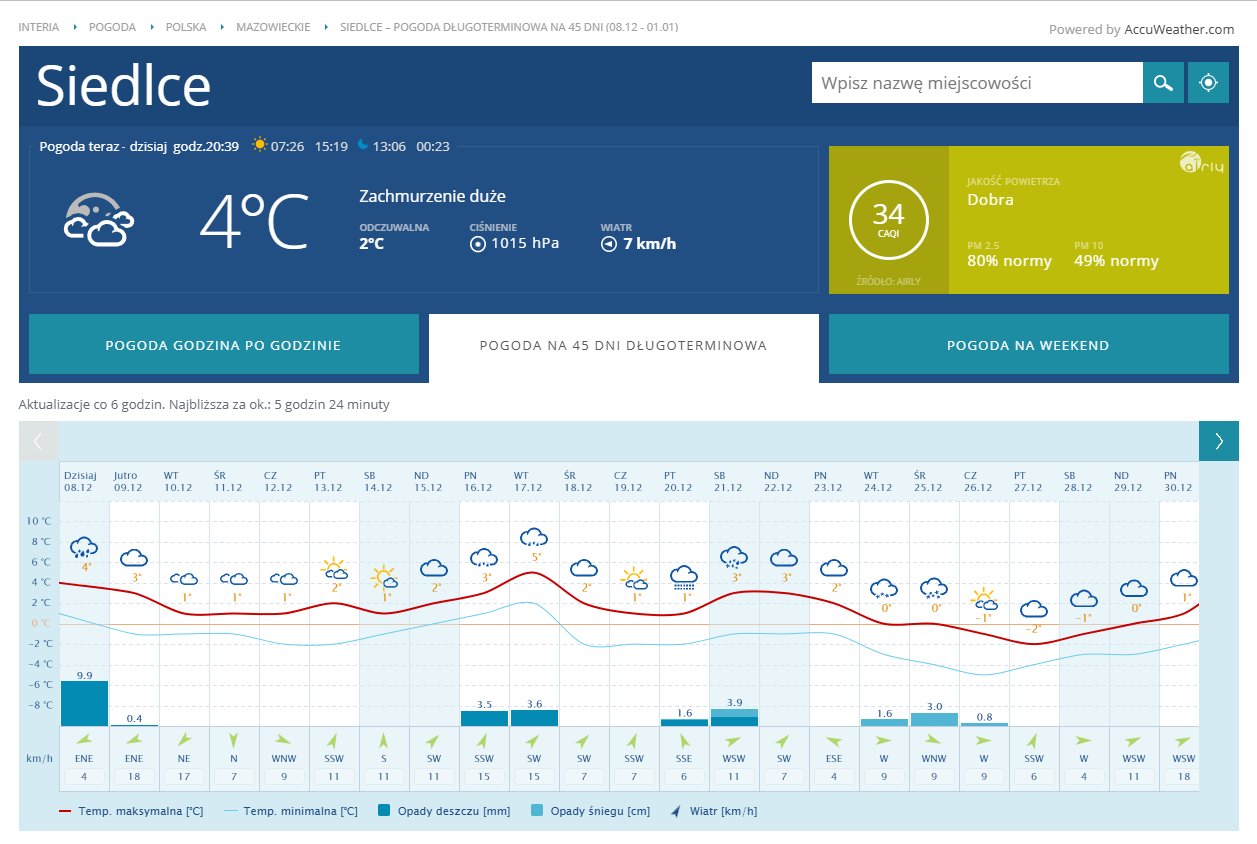
Task: Switch to Pogoda na weekend tab
Action: [x=1028, y=345]
